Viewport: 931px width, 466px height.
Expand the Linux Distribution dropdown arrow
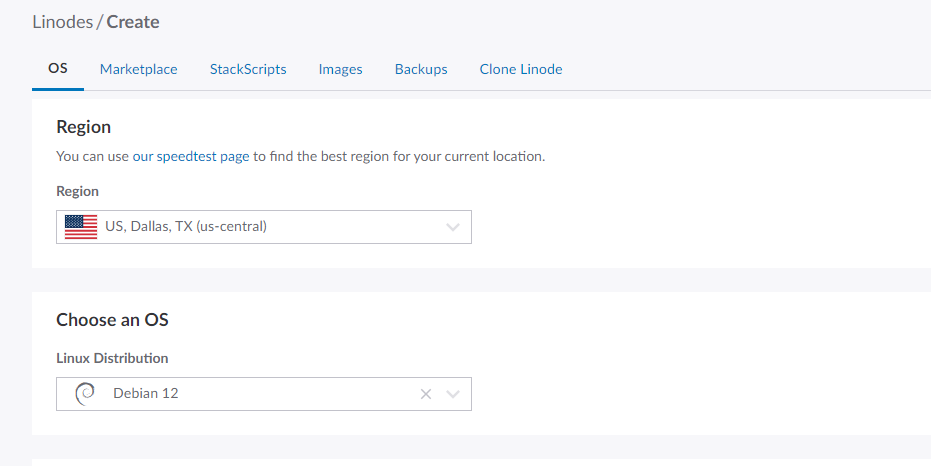click(x=453, y=394)
